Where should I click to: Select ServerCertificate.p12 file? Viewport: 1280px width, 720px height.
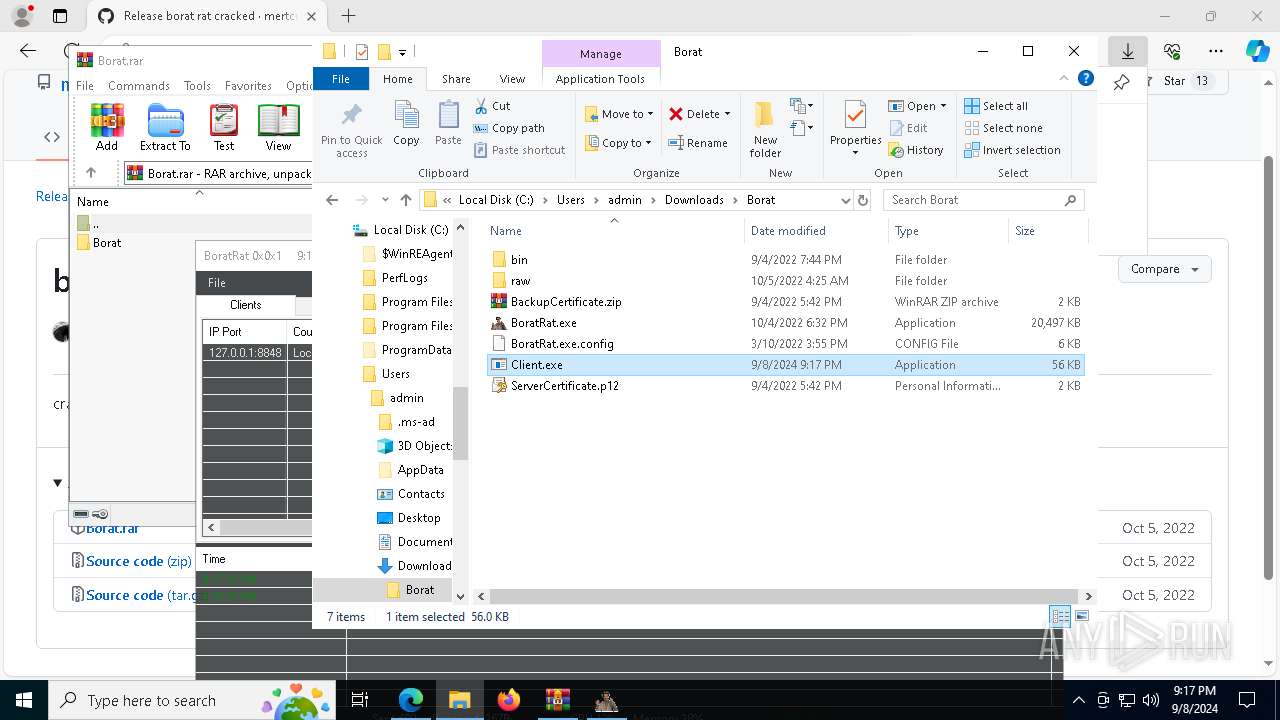[x=564, y=386]
